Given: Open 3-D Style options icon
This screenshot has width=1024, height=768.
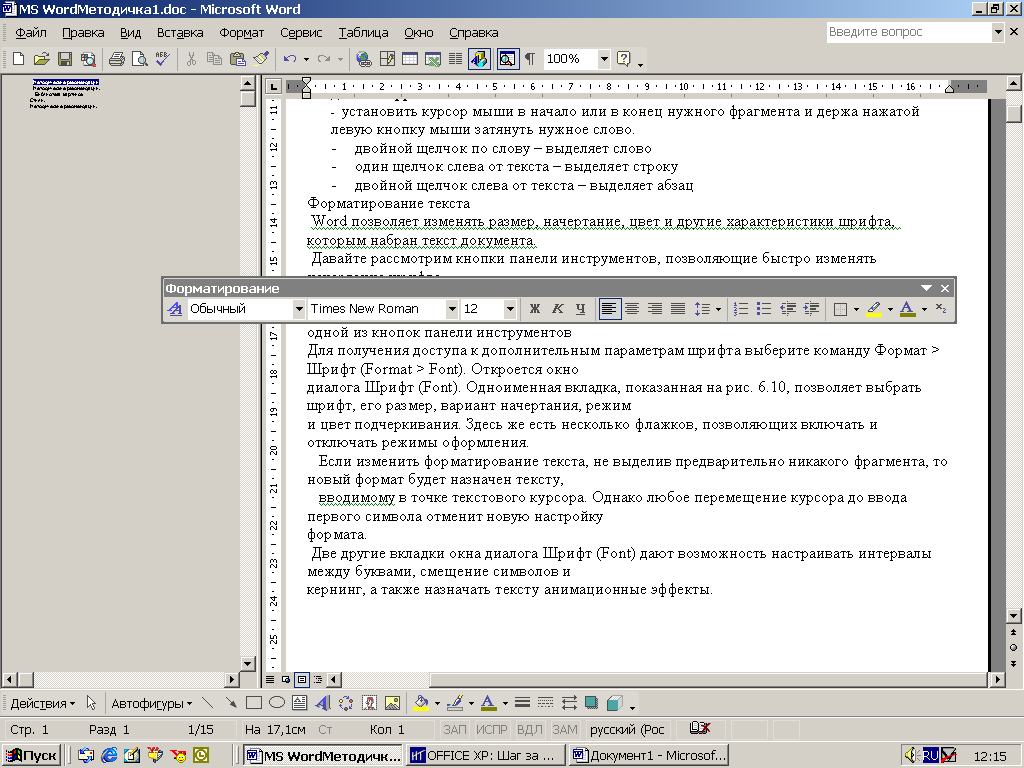Looking at the screenshot, I should pyautogui.click(x=614, y=703).
